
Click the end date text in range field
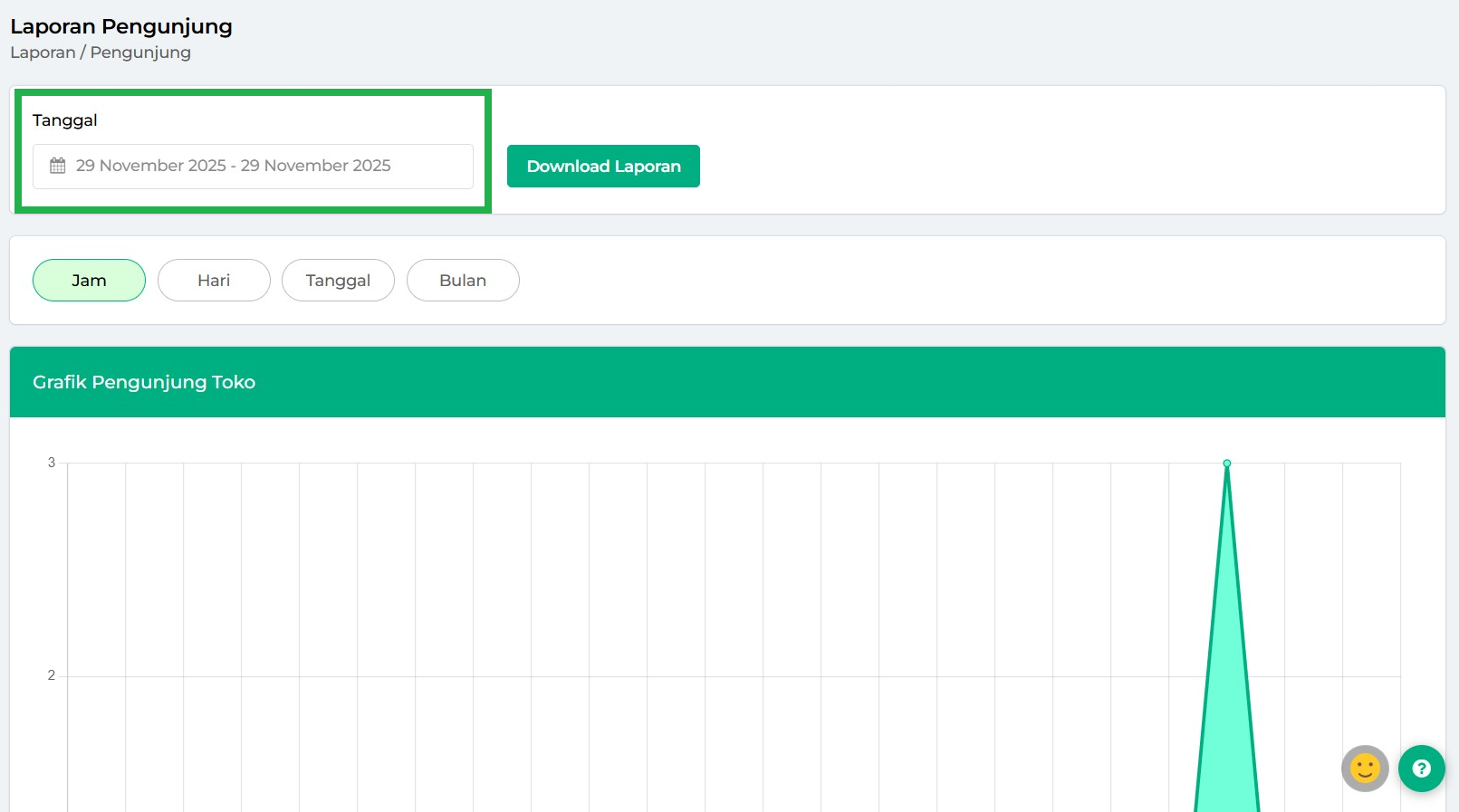point(315,166)
